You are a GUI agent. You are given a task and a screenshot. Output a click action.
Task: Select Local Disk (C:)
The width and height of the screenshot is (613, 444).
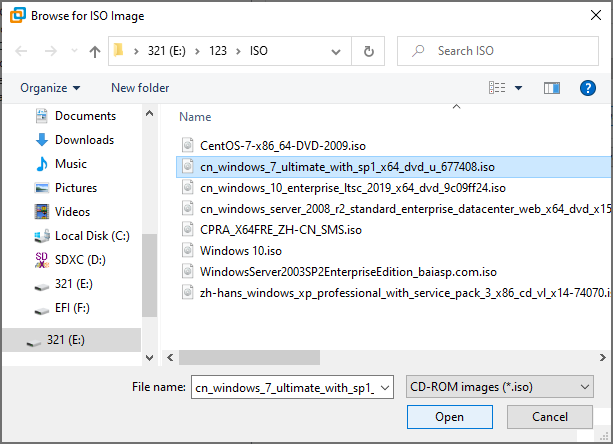point(82,236)
